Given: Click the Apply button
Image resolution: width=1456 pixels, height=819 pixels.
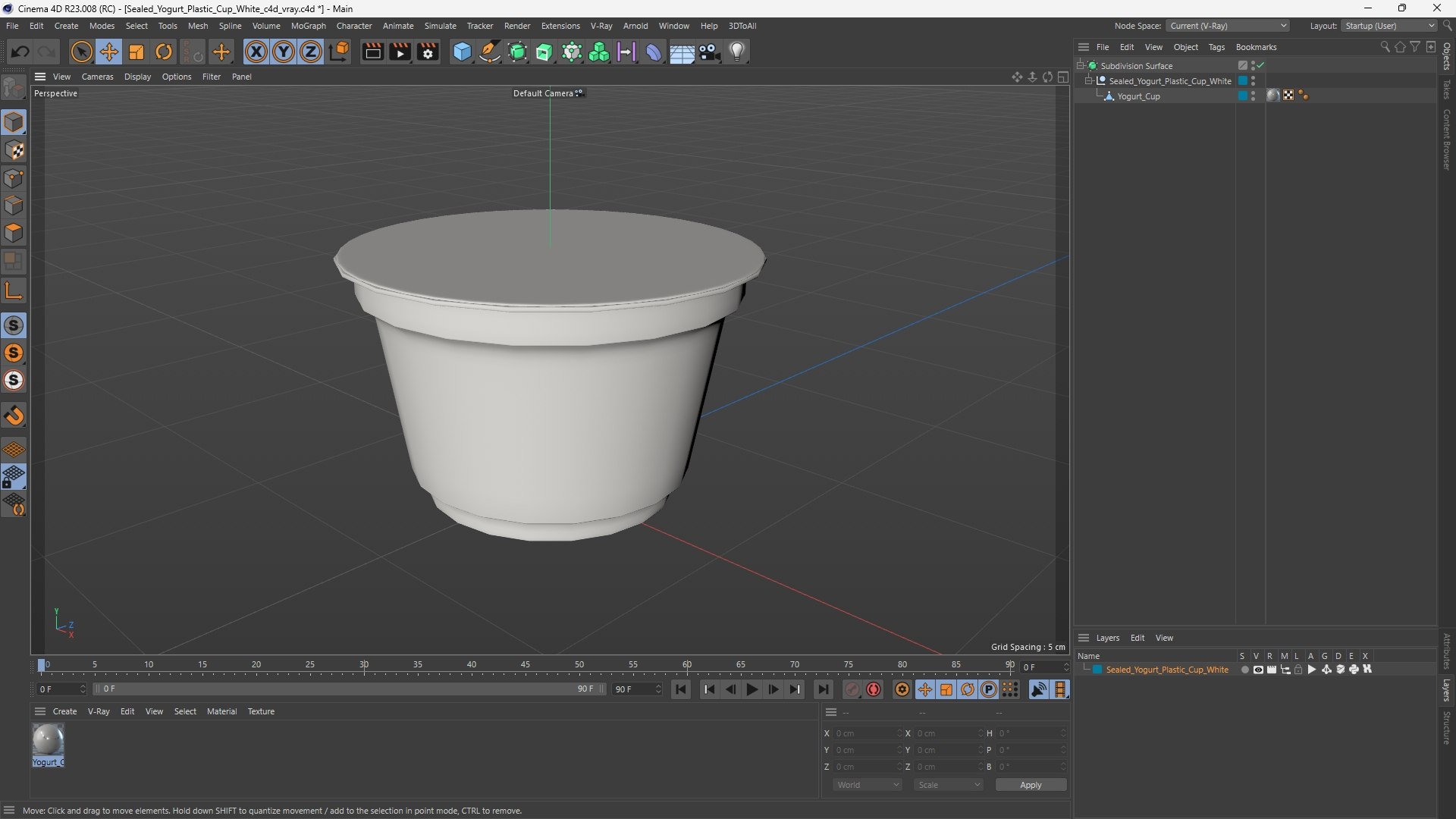Looking at the screenshot, I should 1031,785.
